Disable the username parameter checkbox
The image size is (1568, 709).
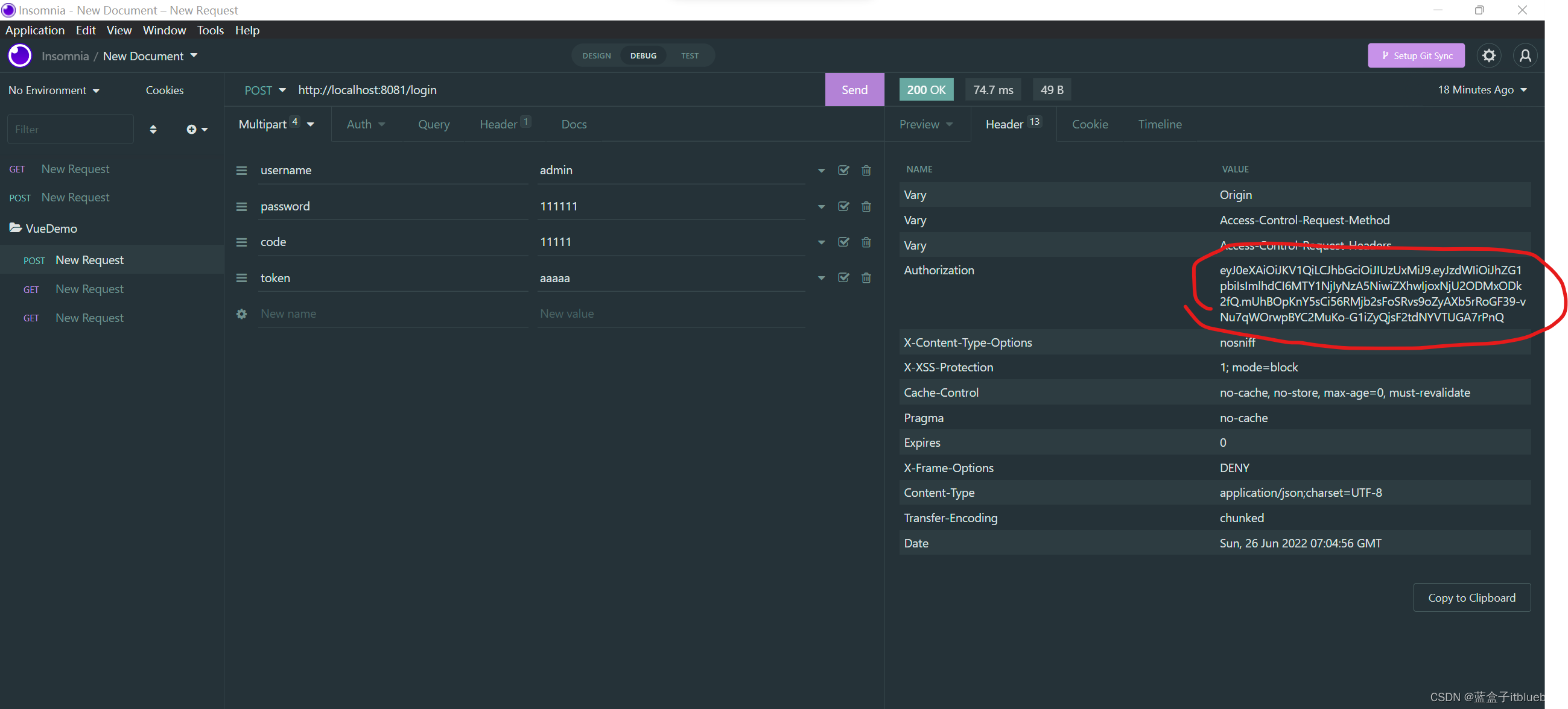pos(843,170)
